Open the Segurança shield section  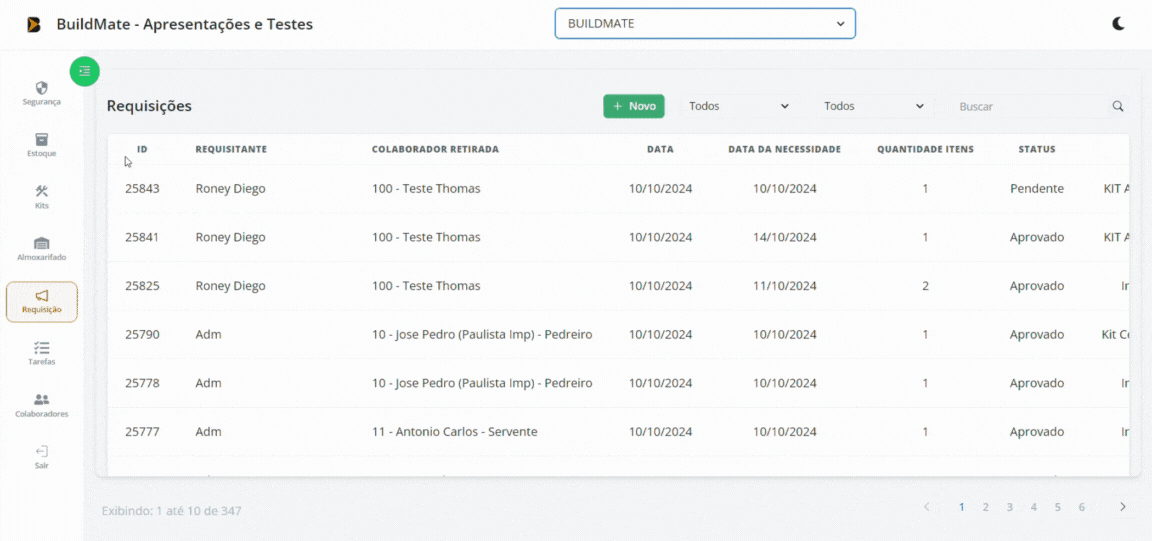click(42, 93)
